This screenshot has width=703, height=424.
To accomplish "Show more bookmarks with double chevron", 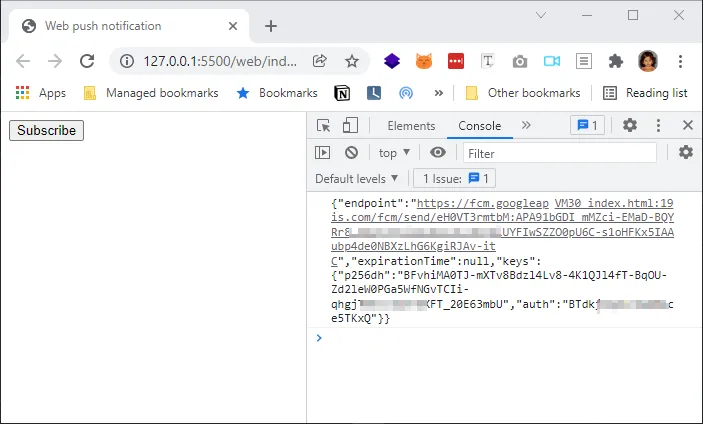I will [438, 93].
